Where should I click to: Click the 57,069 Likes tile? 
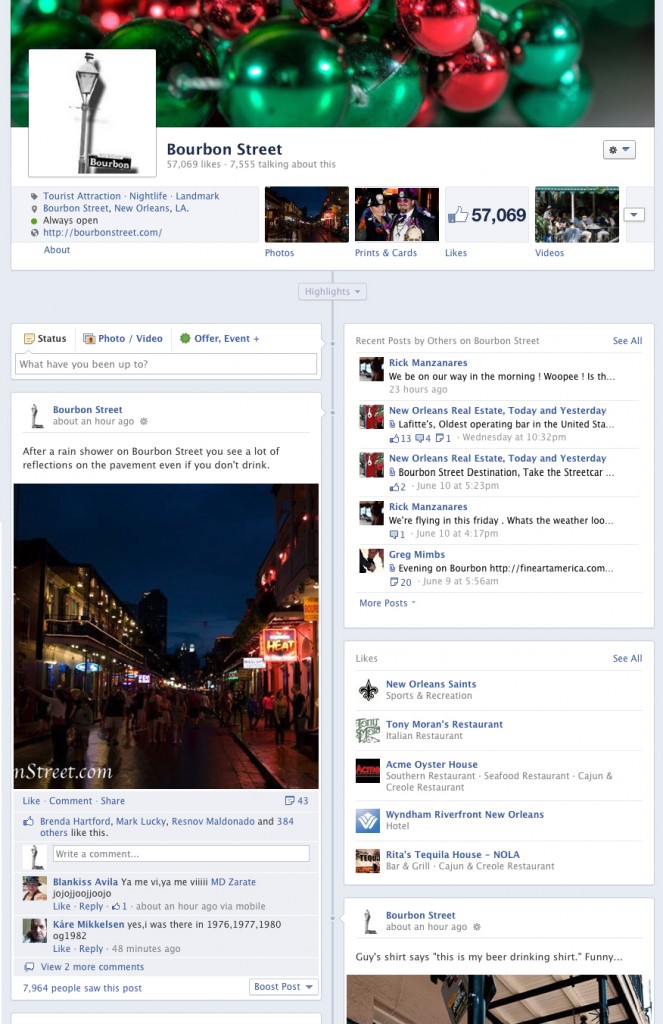pyautogui.click(x=487, y=214)
